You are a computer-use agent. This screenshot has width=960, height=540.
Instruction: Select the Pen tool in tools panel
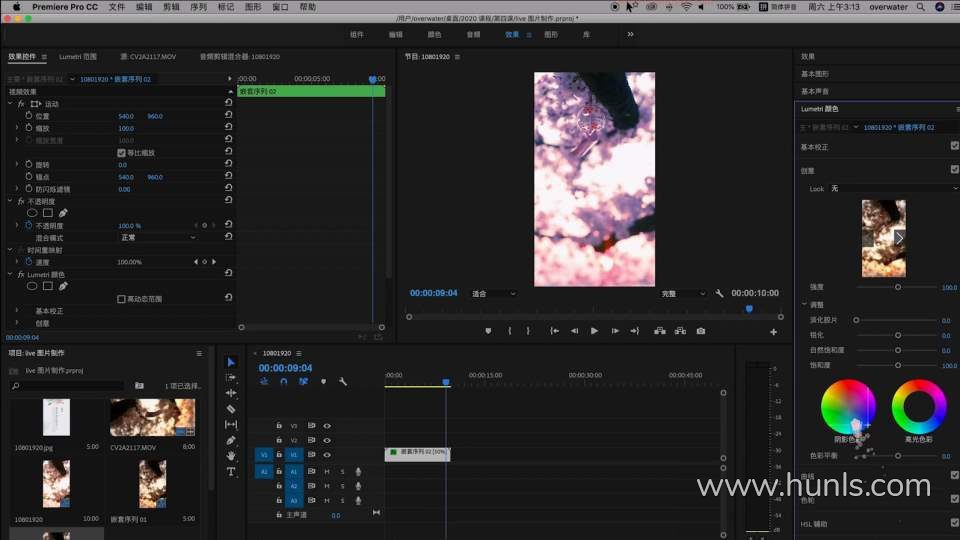231,440
